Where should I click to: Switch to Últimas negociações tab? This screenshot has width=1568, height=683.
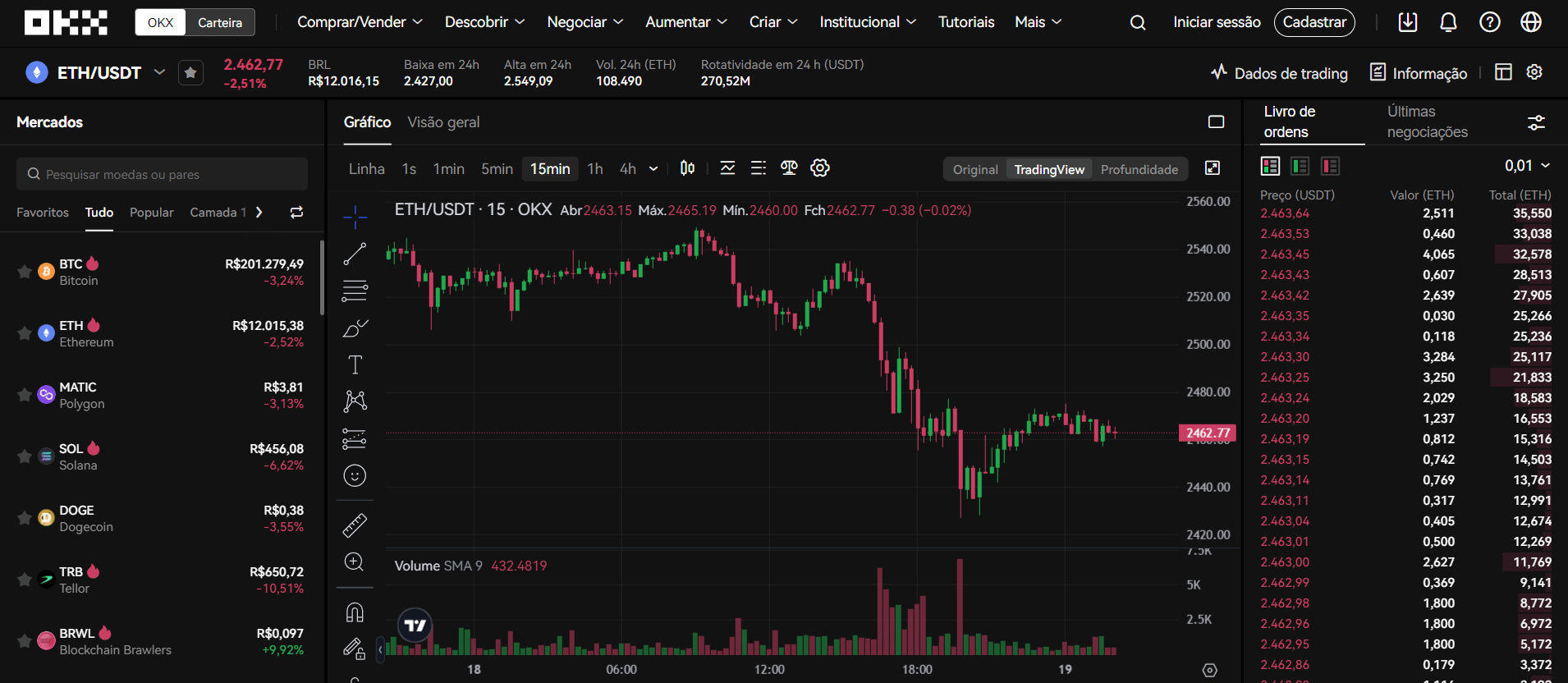[x=1428, y=121]
